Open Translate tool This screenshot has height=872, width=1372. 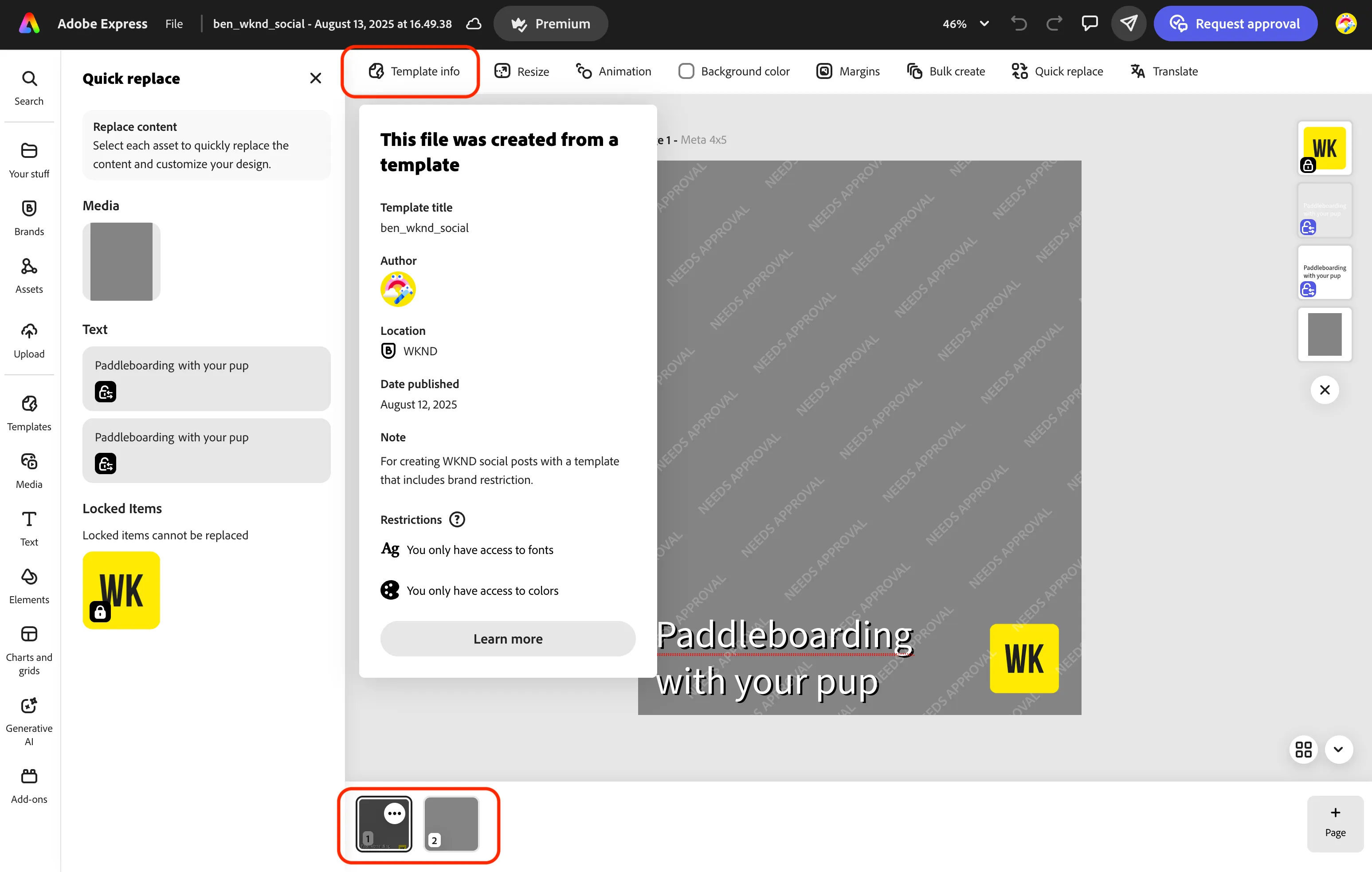tap(1164, 71)
